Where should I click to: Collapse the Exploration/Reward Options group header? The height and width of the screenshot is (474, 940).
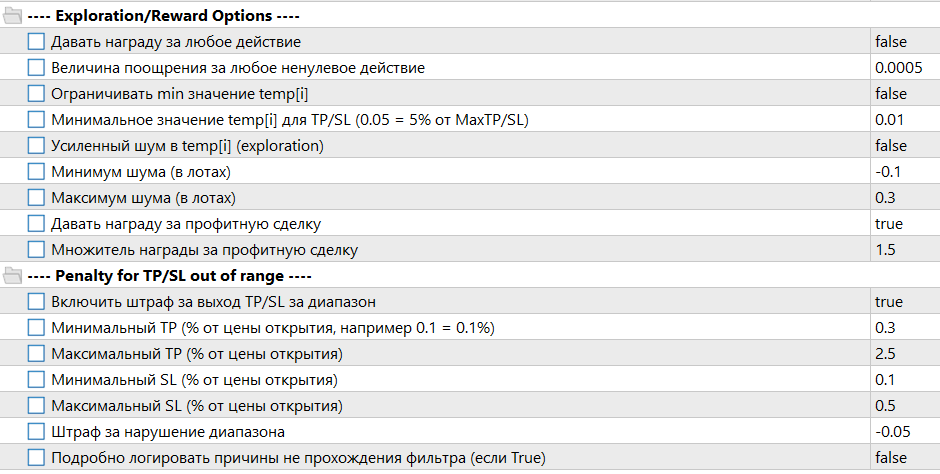click(163, 16)
